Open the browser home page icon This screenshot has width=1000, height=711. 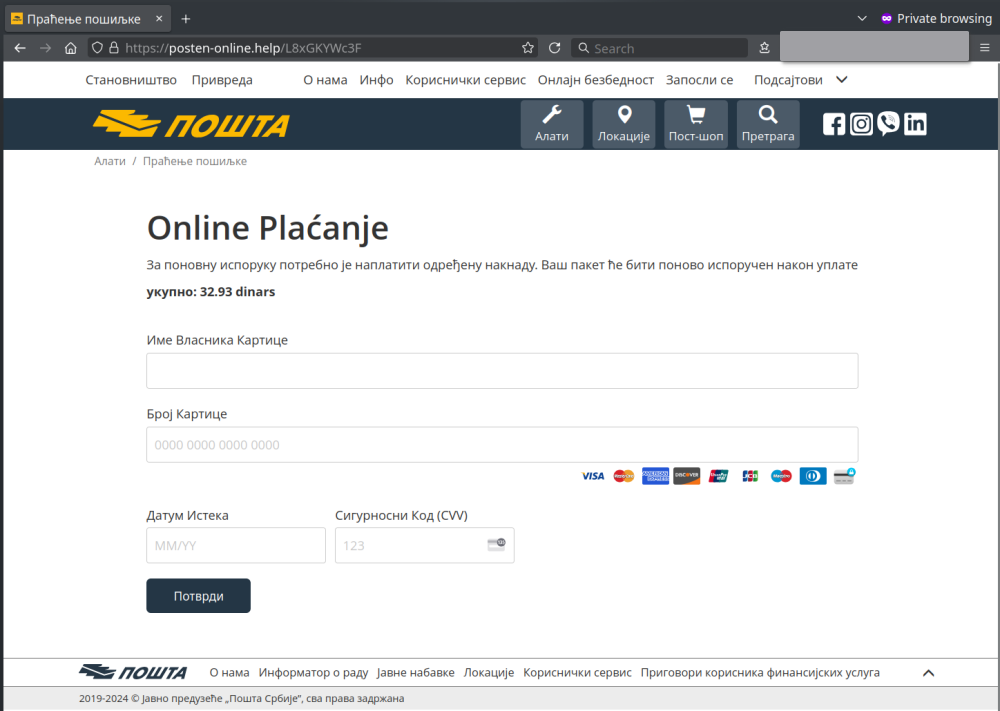pyautogui.click(x=71, y=48)
